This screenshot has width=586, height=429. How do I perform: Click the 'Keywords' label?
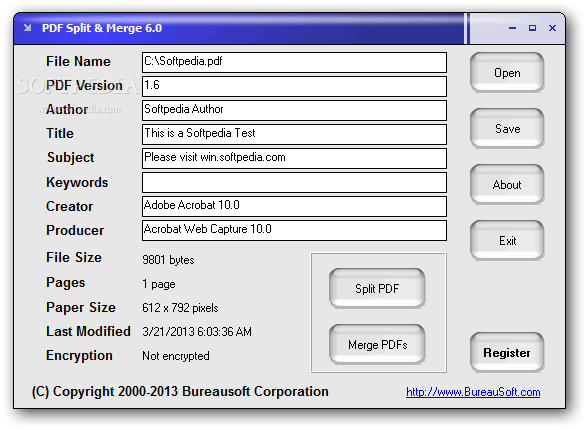(x=77, y=182)
